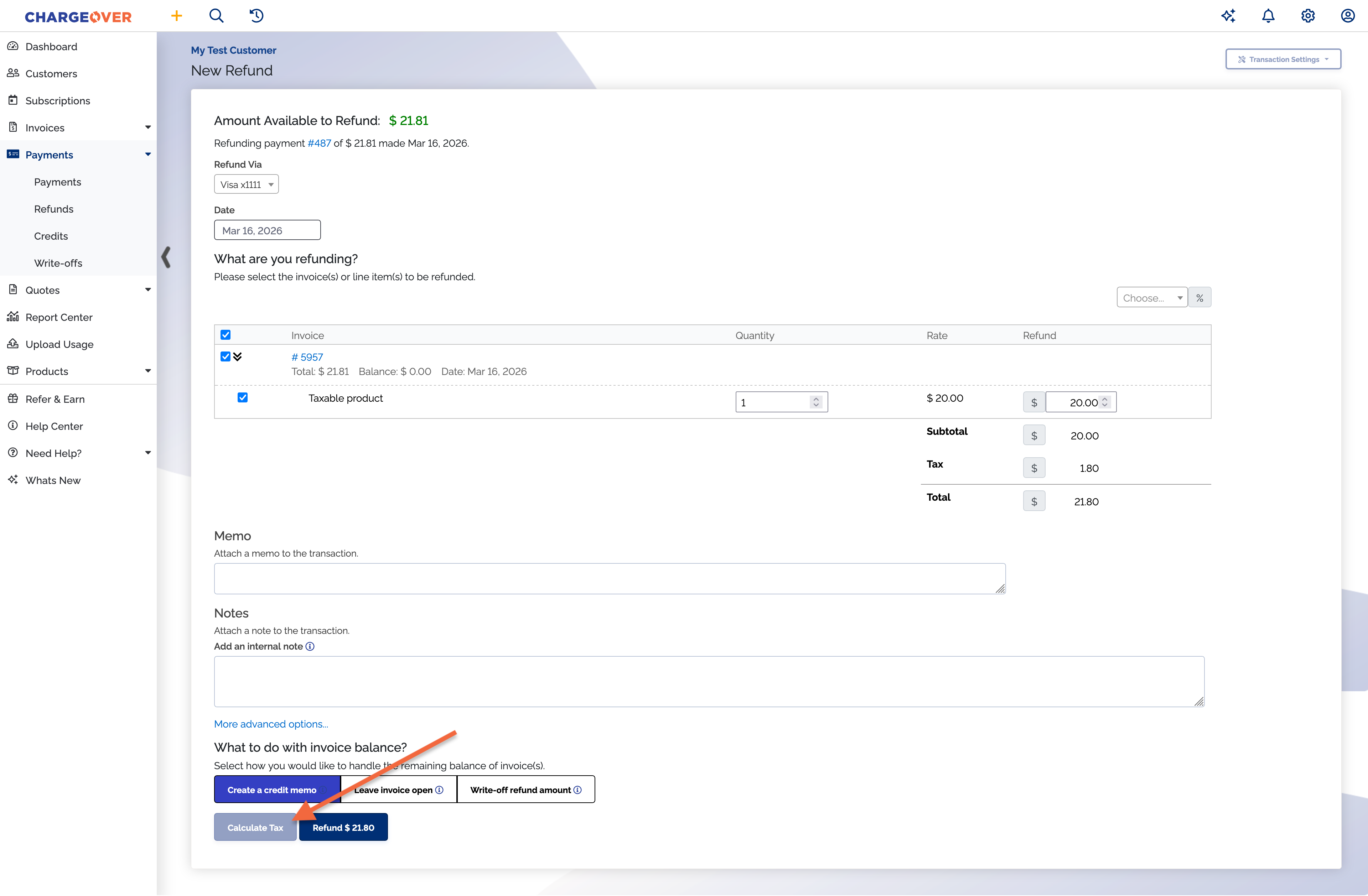Open the settings gear icon
The height and width of the screenshot is (896, 1368).
1308,16
